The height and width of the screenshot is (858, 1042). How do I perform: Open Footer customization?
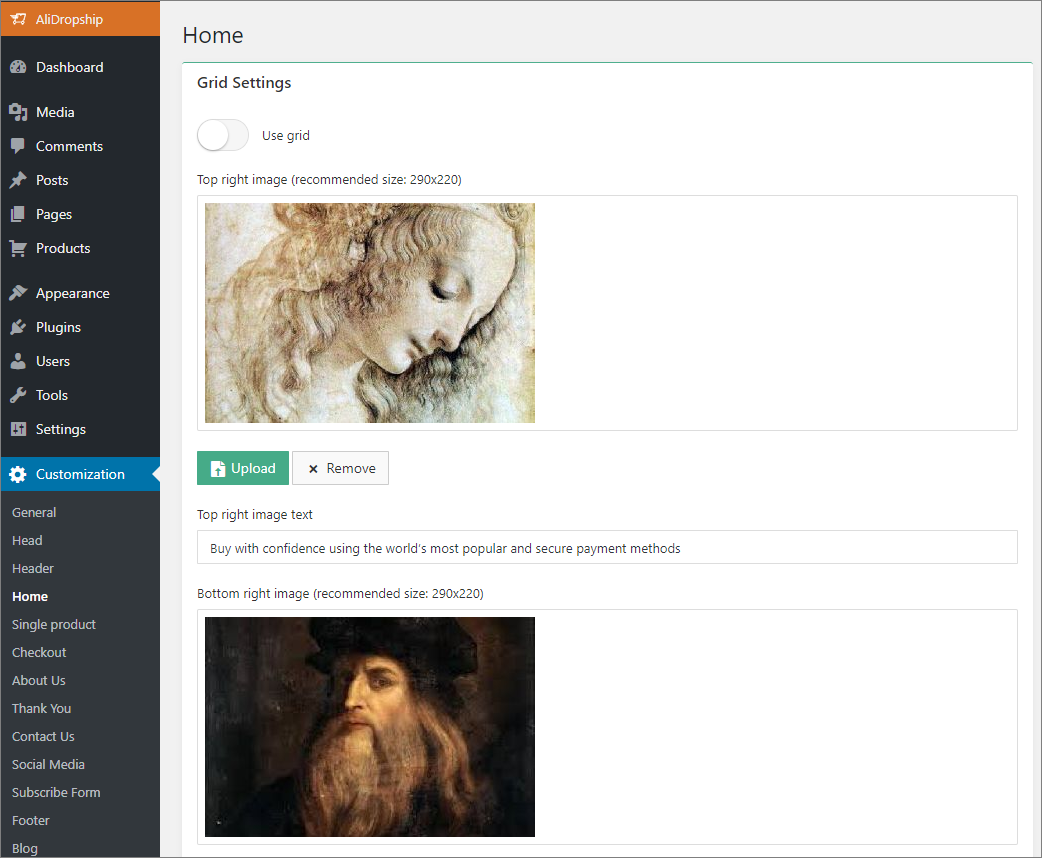point(31,821)
